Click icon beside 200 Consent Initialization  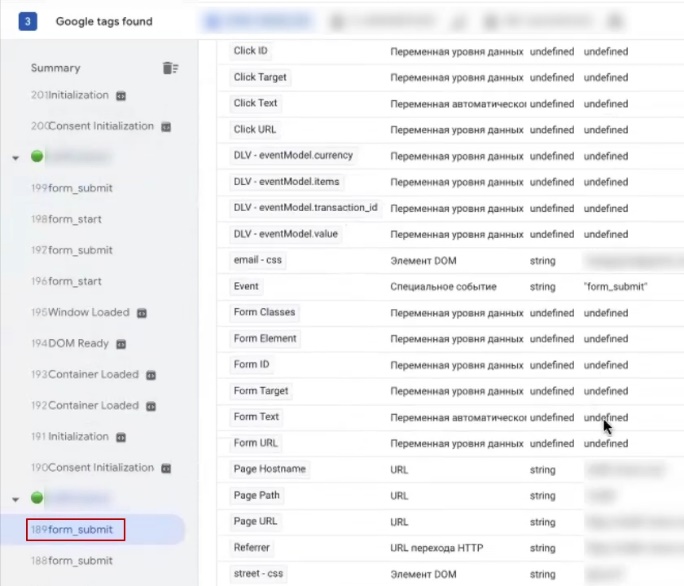pyautogui.click(x=166, y=127)
